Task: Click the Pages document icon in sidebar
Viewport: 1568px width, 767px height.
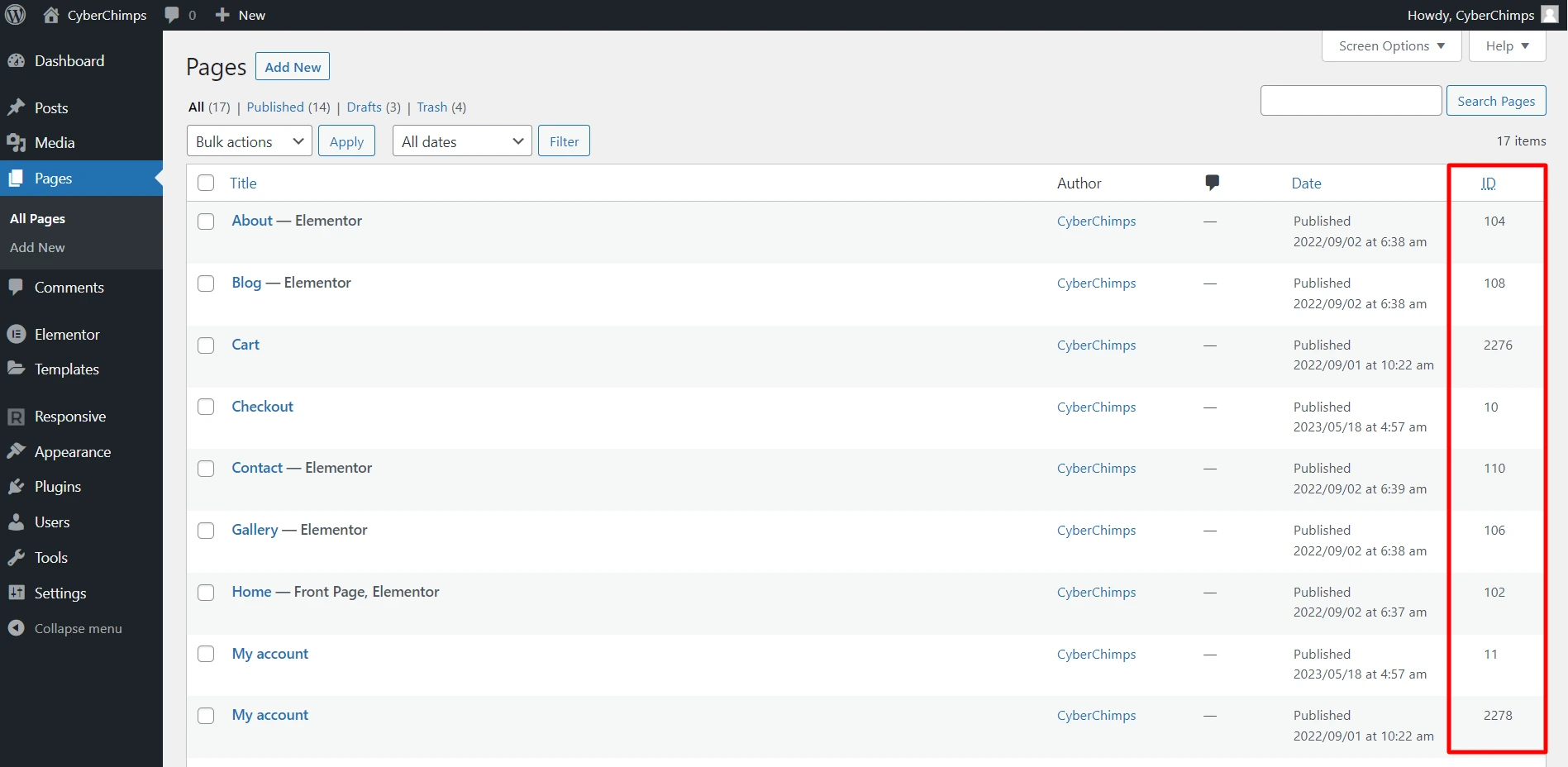Action: click(x=17, y=179)
